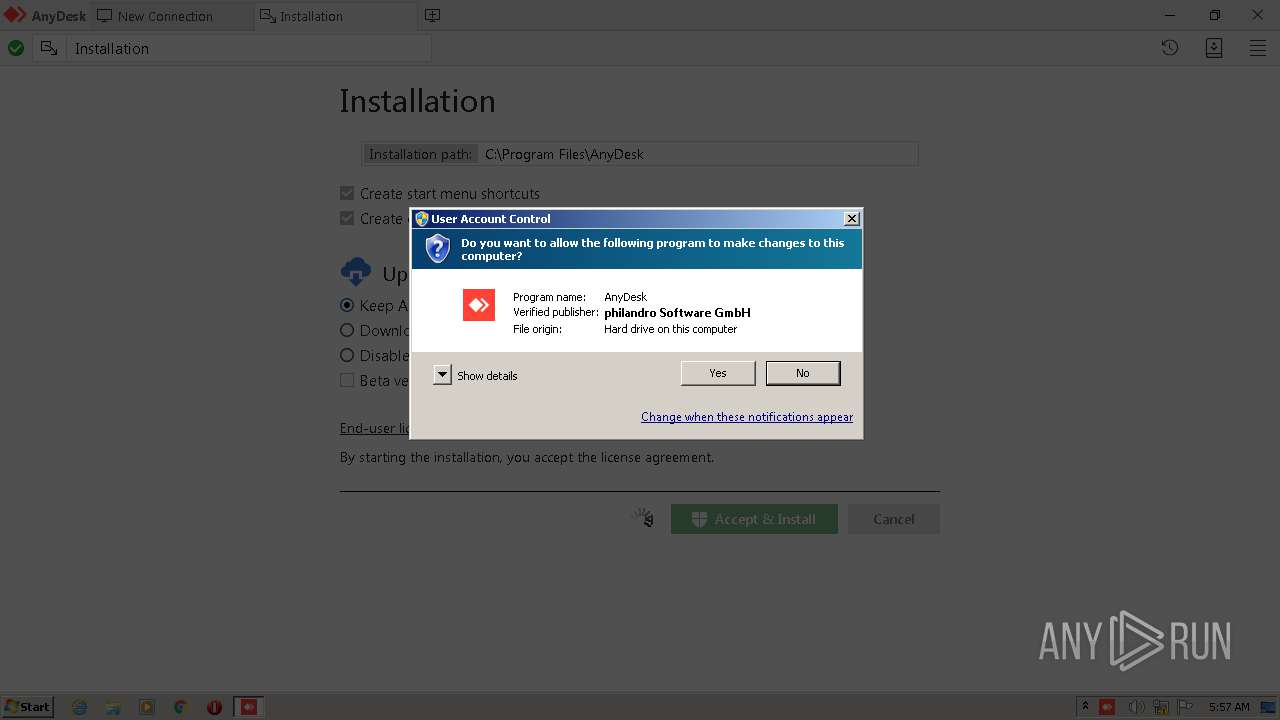Open the address book icon
Viewport: 1280px width, 720px height.
[x=1214, y=48]
